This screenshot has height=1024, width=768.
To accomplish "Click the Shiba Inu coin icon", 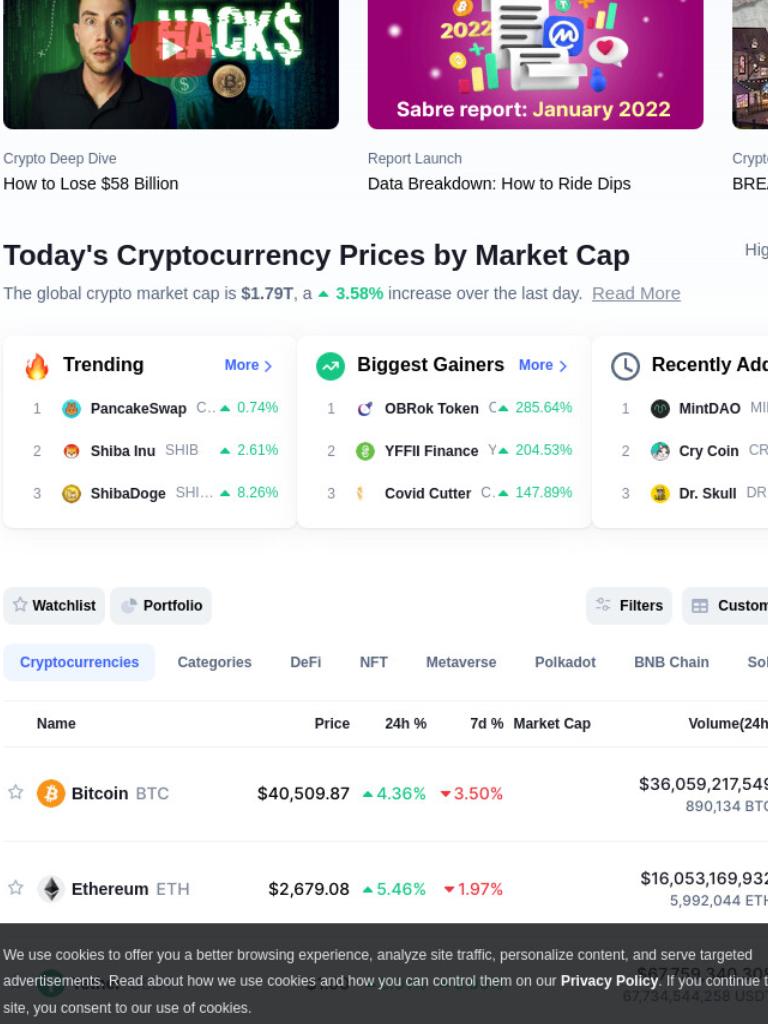I will (71, 451).
